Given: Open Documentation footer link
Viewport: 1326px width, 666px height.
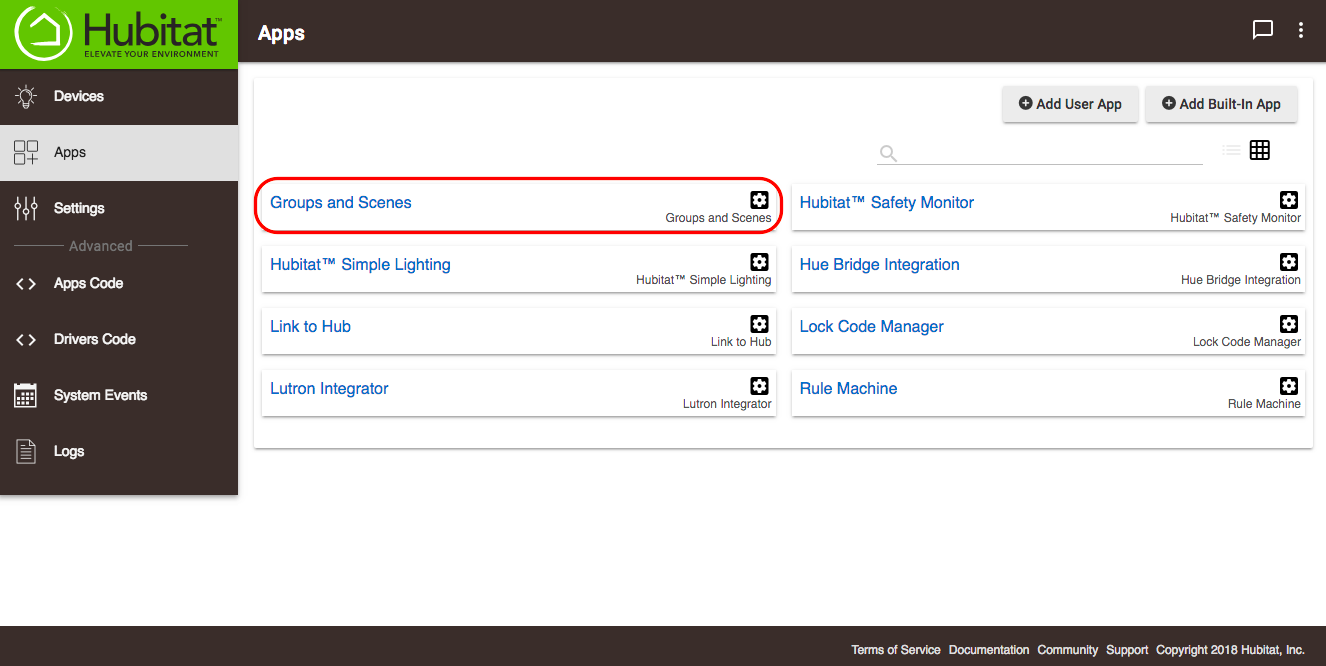Looking at the screenshot, I should click(989, 650).
